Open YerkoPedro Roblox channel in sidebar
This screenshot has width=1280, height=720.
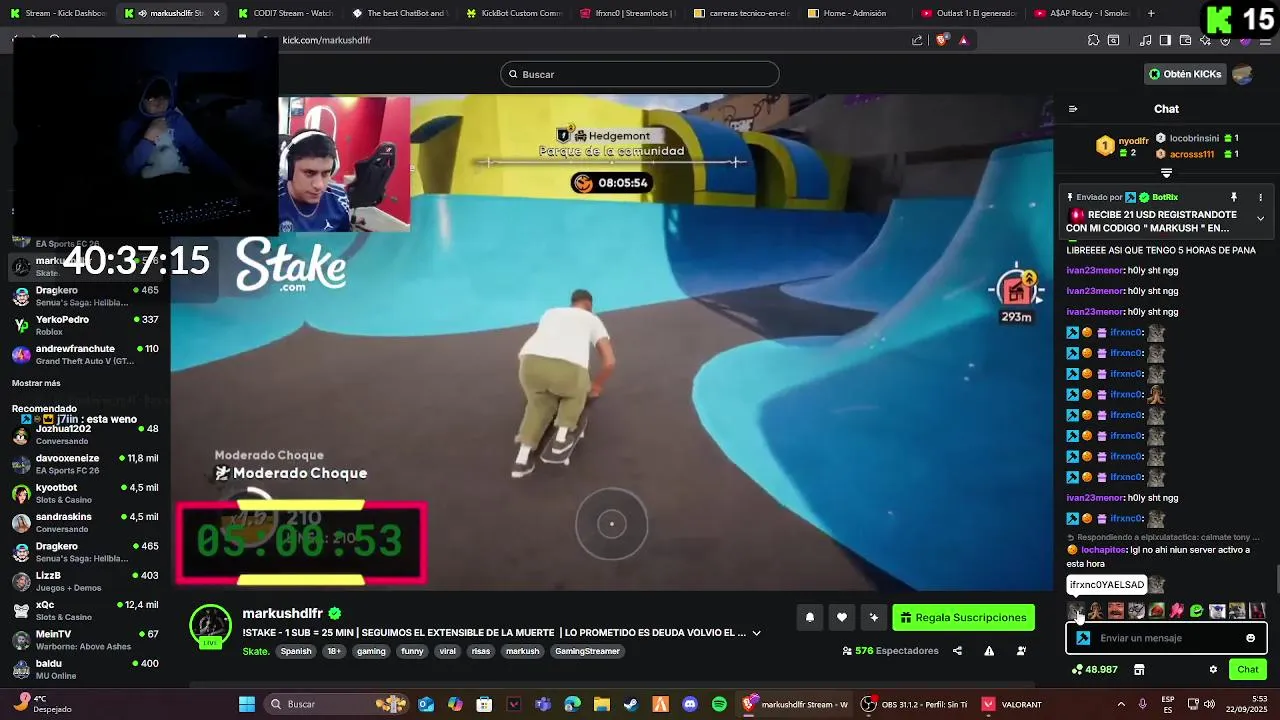coord(85,325)
